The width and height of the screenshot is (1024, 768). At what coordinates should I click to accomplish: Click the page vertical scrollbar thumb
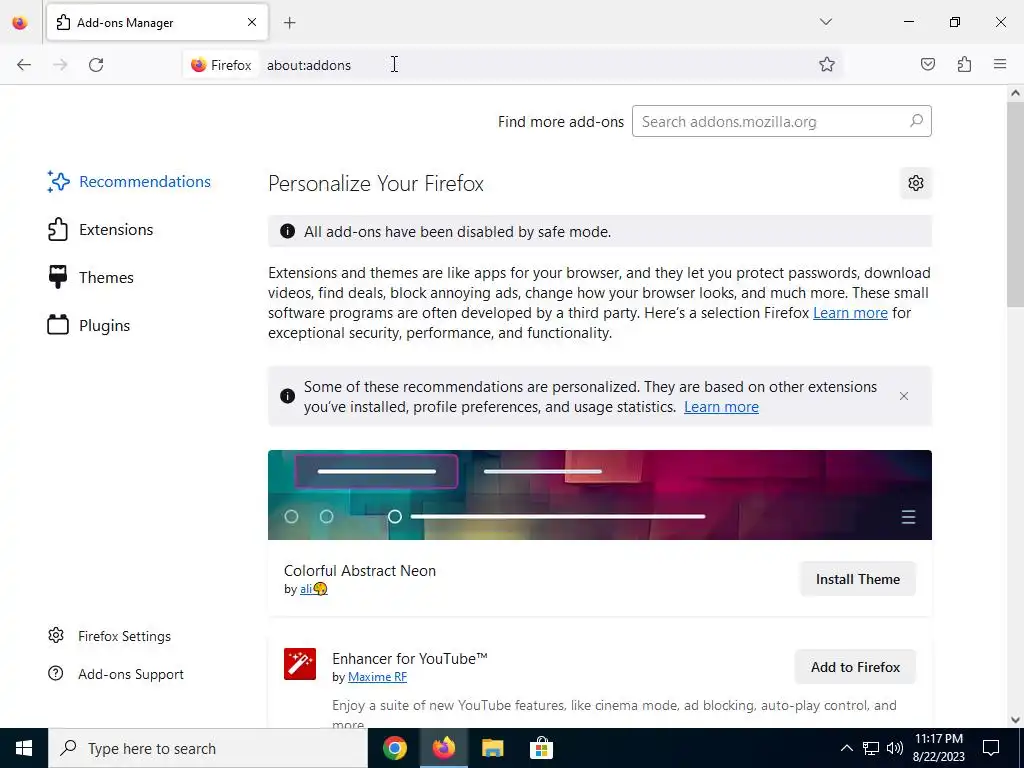click(1016, 204)
